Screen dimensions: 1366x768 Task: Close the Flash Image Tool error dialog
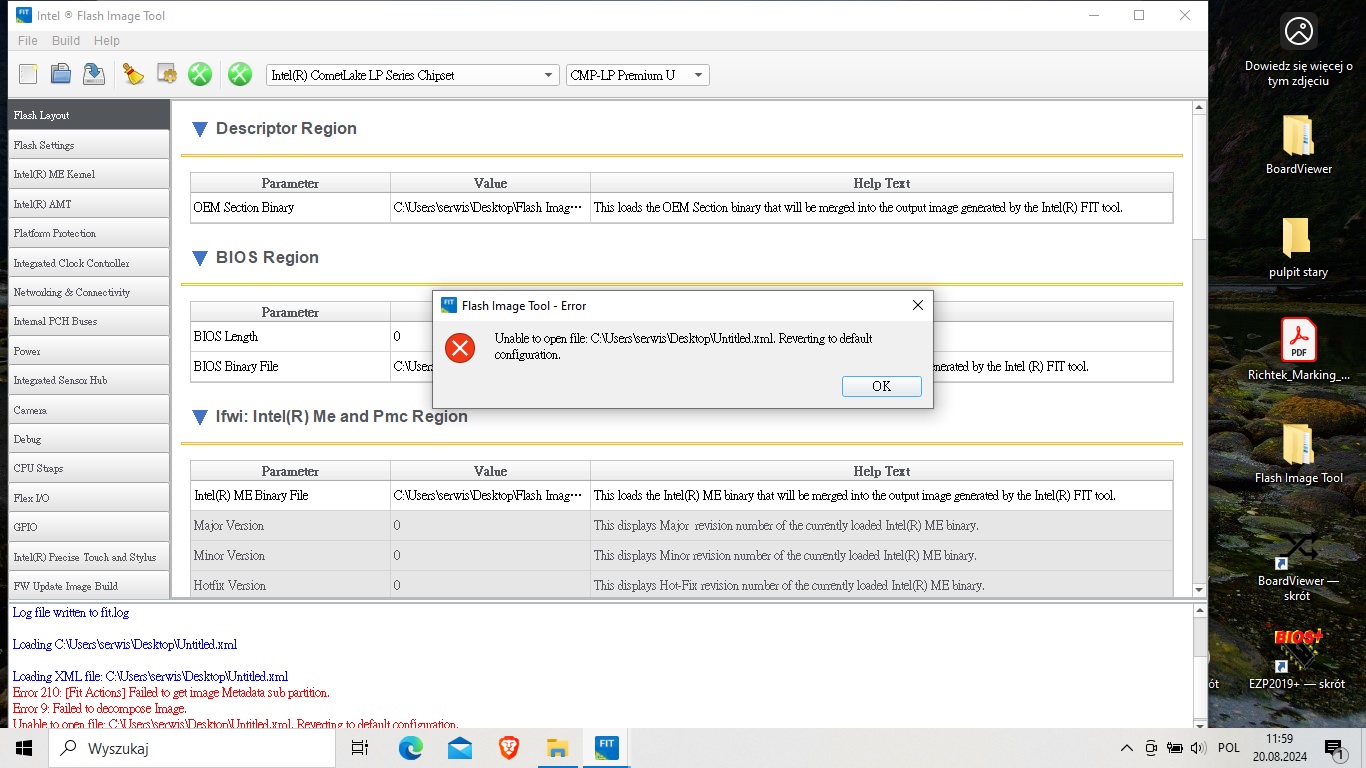917,305
